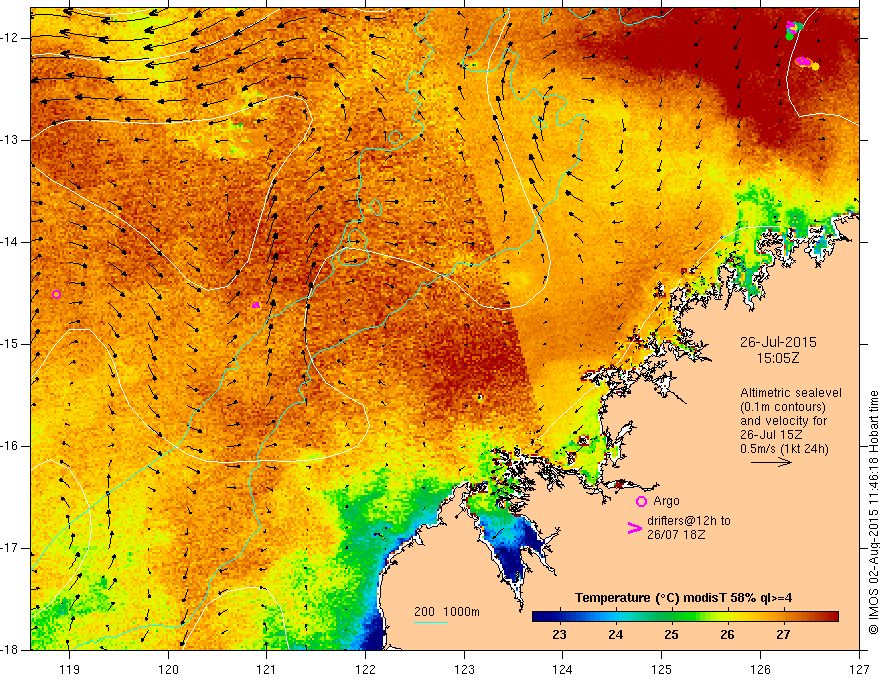Image resolution: width=880 pixels, height=680 pixels.
Task: Click the colorbar tick label 27
Action: [783, 635]
